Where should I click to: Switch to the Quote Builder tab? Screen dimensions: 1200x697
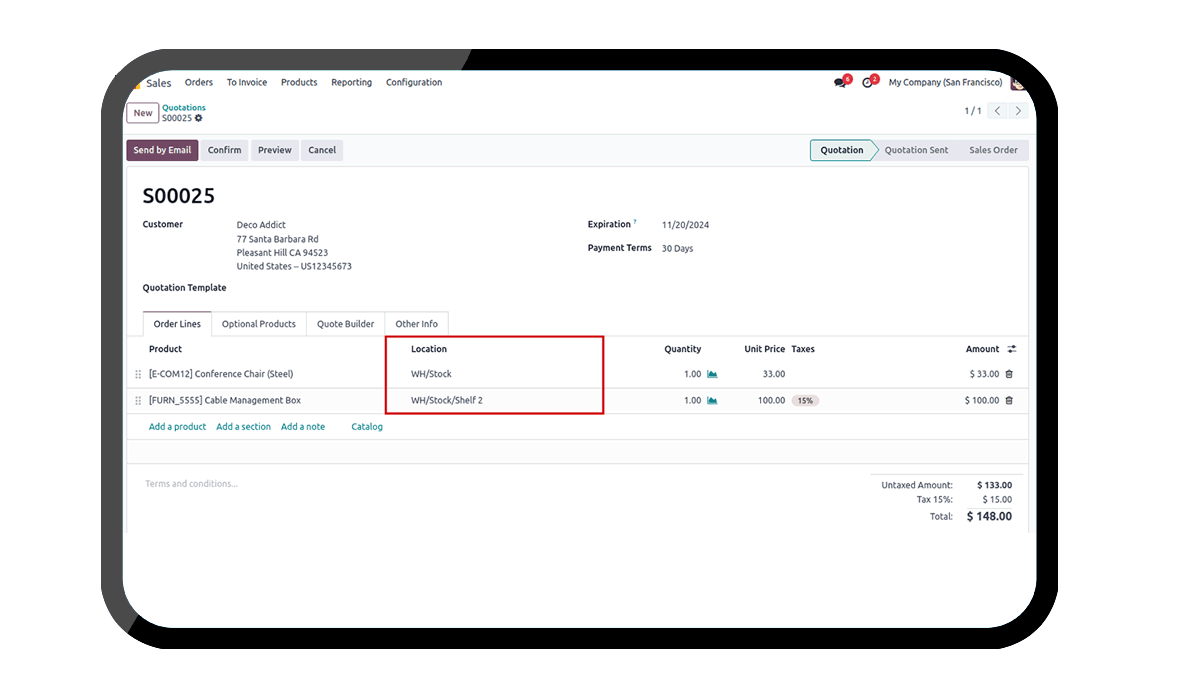[346, 324]
